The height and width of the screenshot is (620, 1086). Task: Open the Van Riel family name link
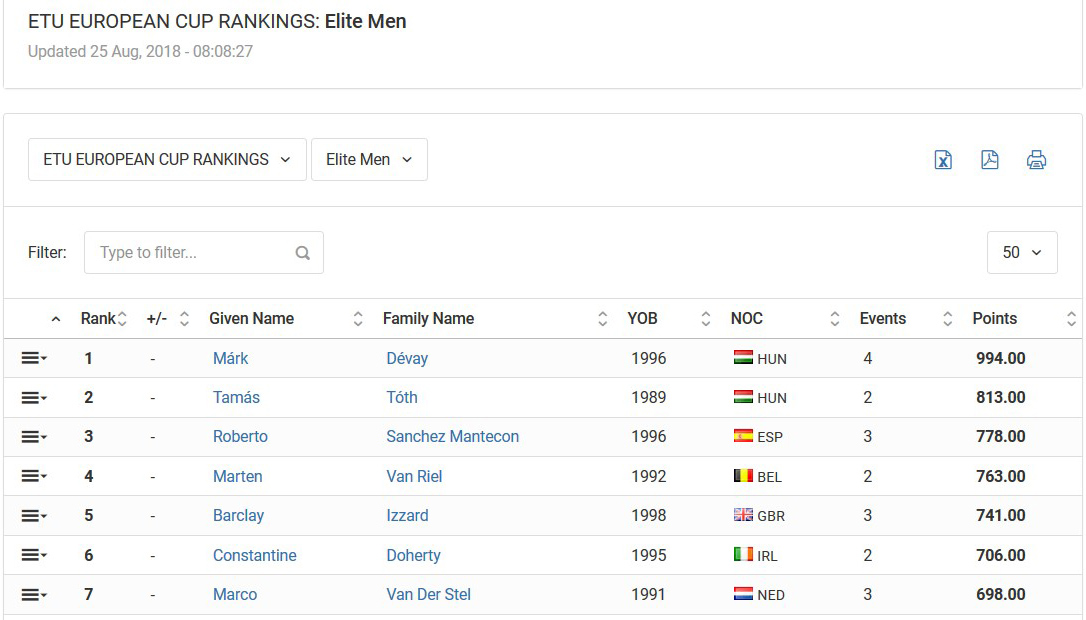coord(414,477)
